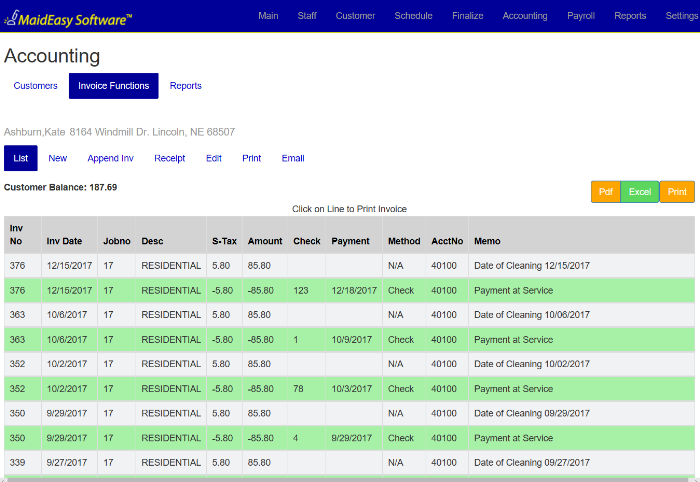Image resolution: width=700 pixels, height=482 pixels.
Task: Select the List sub-tab
Action: (x=21, y=158)
